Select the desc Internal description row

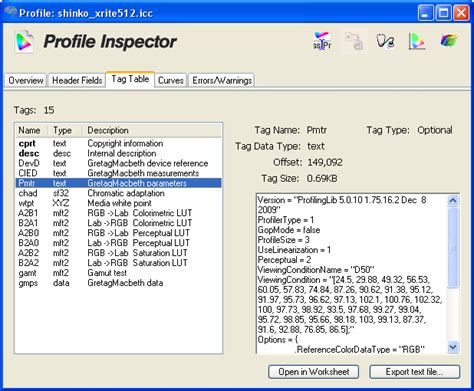(118, 153)
